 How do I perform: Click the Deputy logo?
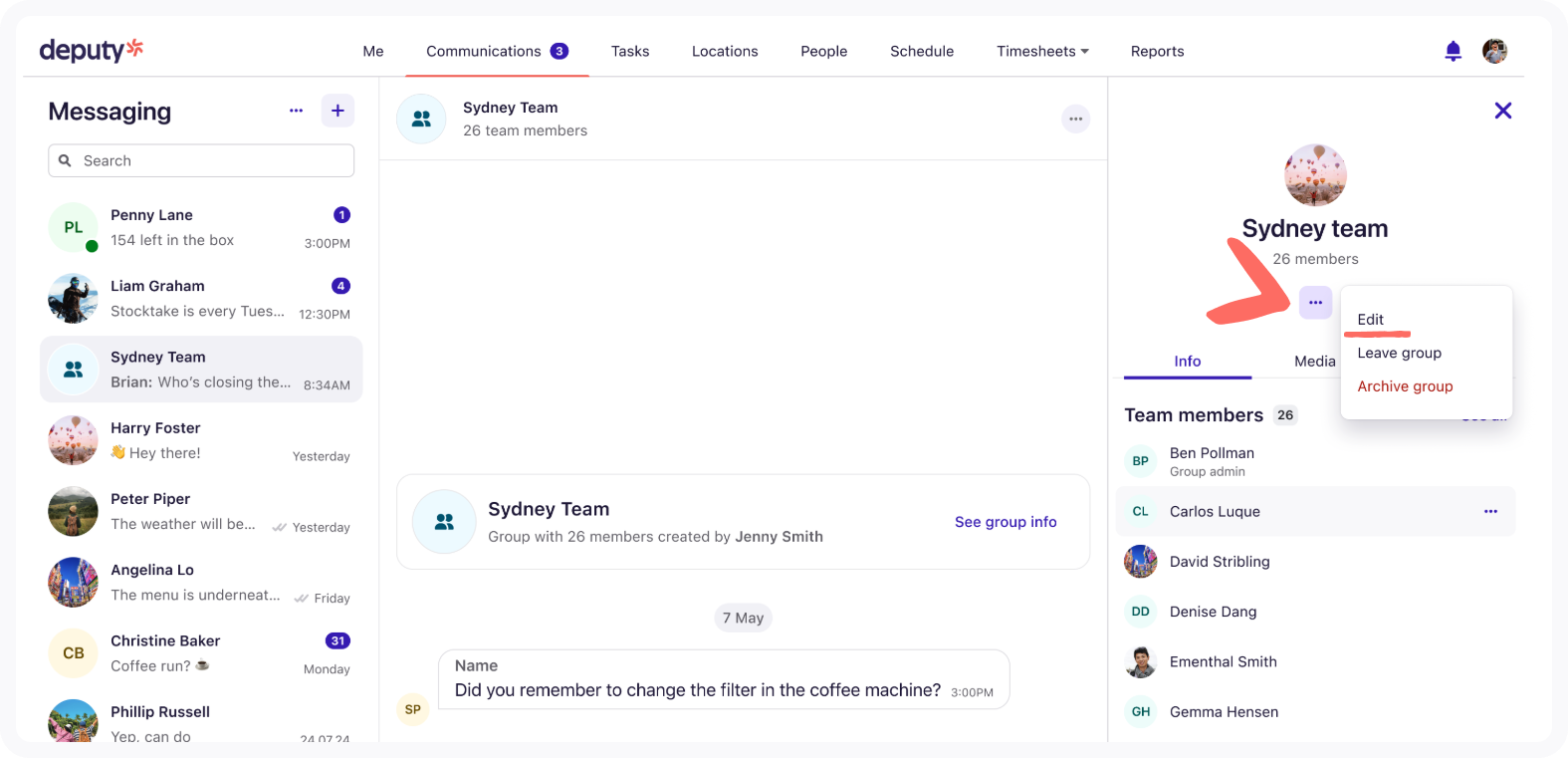click(x=91, y=50)
